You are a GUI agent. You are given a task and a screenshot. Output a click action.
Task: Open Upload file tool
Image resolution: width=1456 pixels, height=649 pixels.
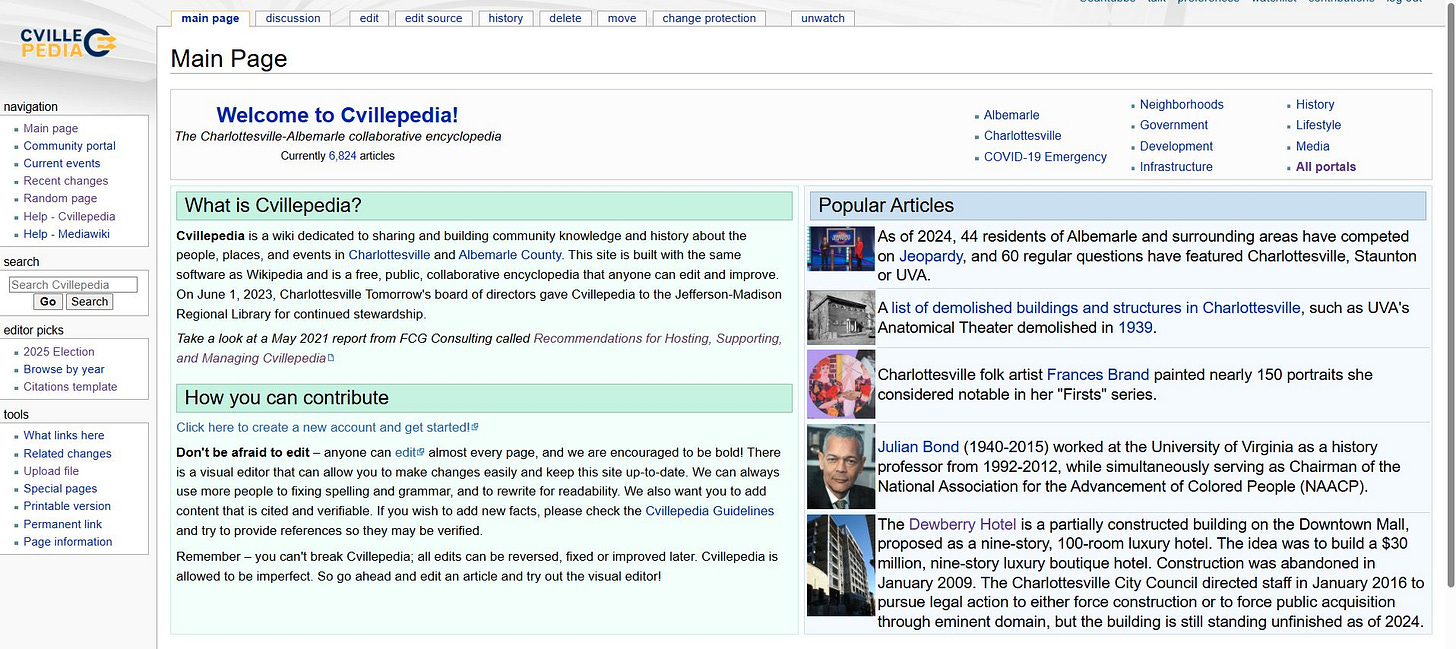click(x=51, y=471)
